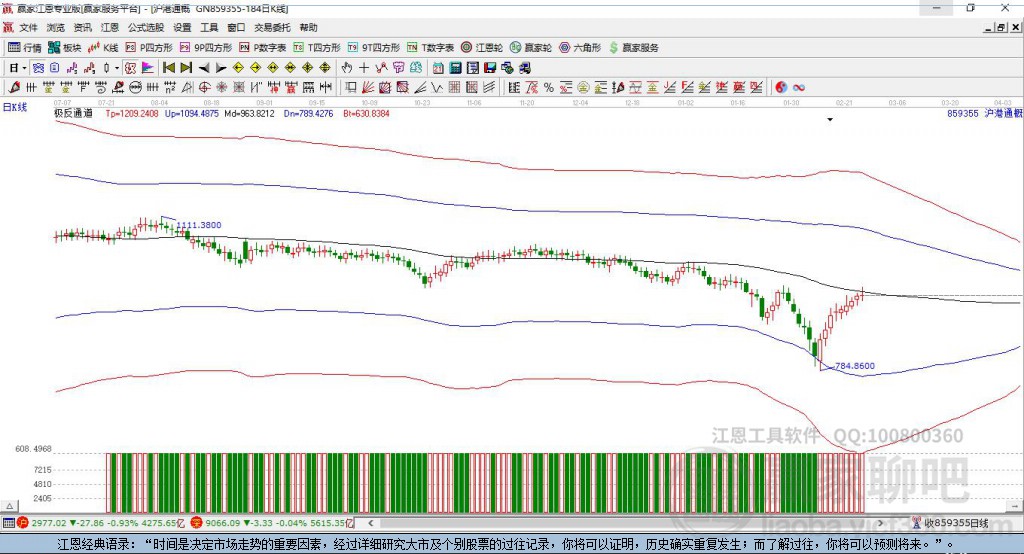Click the percent sign drawing tool
Screen dimensions: 1024x554
[x=548, y=88]
